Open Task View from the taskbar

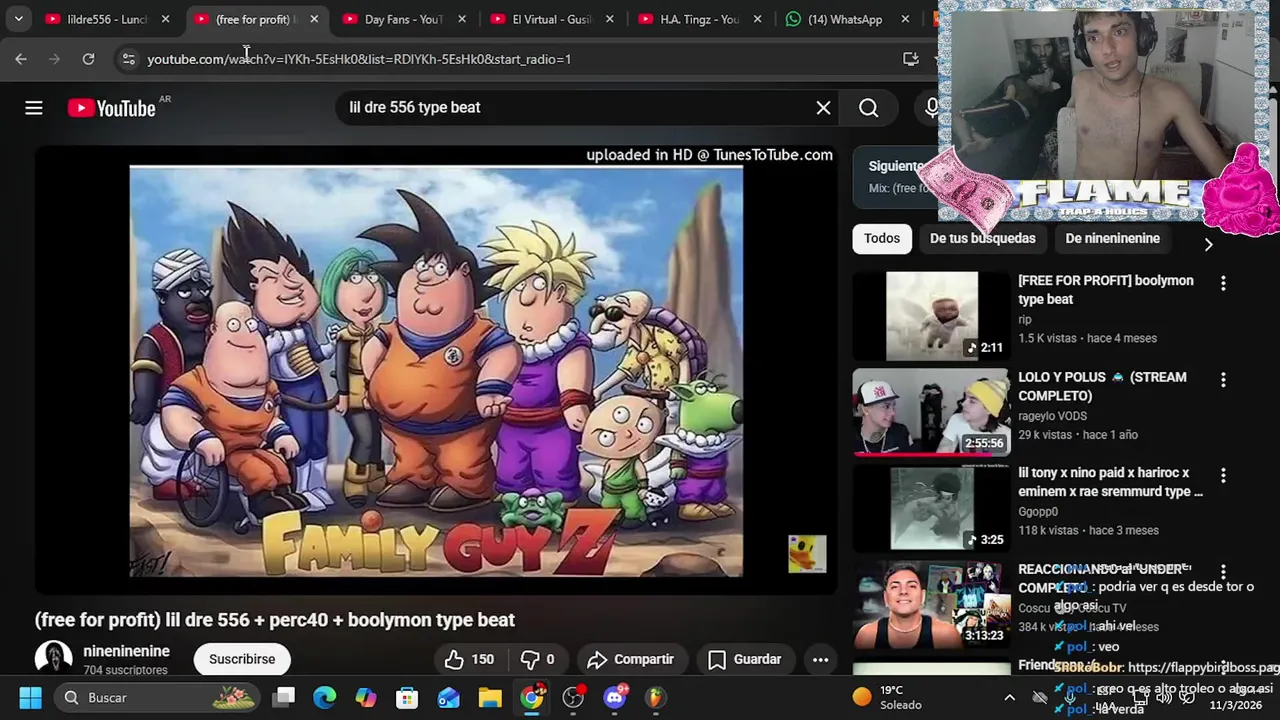(x=284, y=697)
